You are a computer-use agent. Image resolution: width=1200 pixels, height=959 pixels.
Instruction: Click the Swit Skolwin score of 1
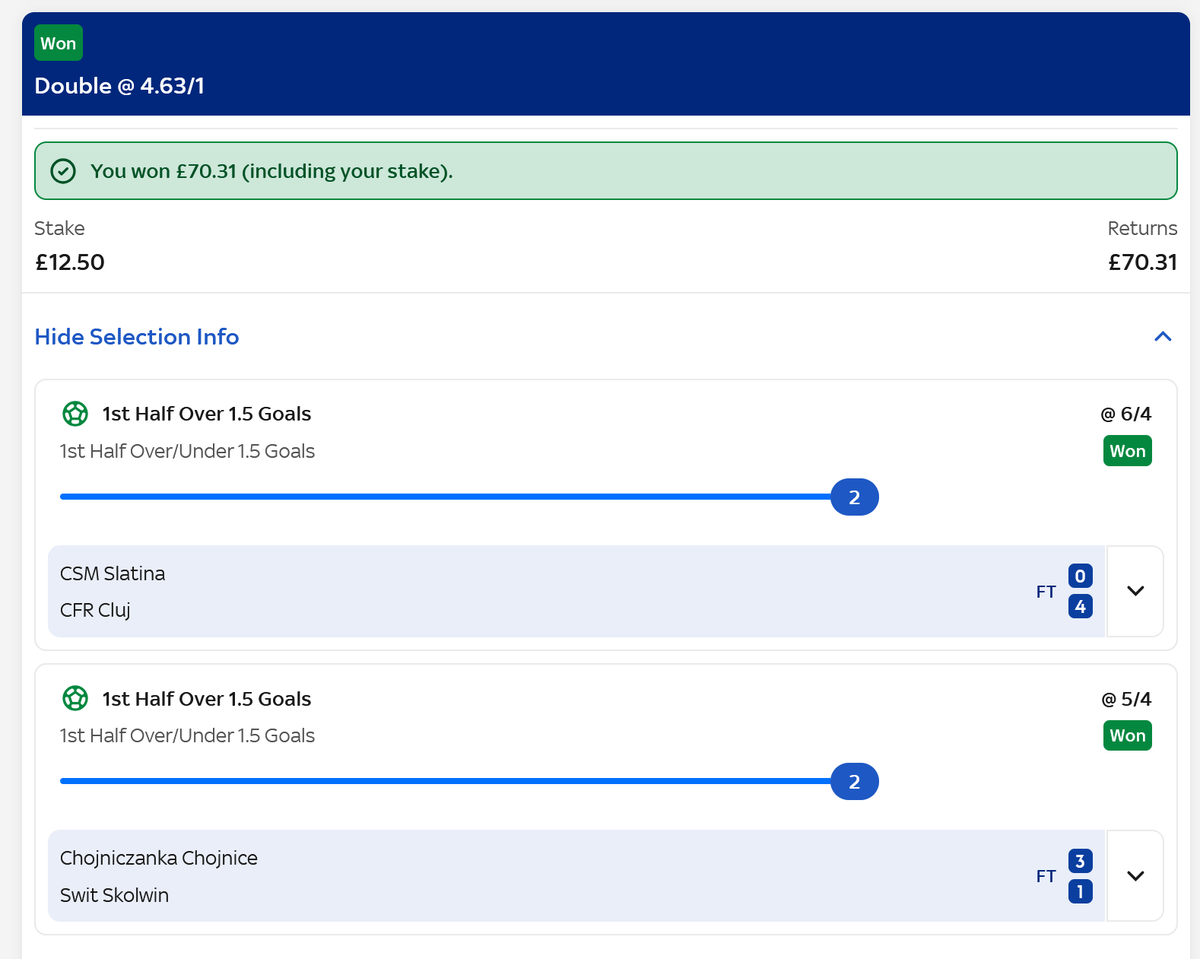1080,891
